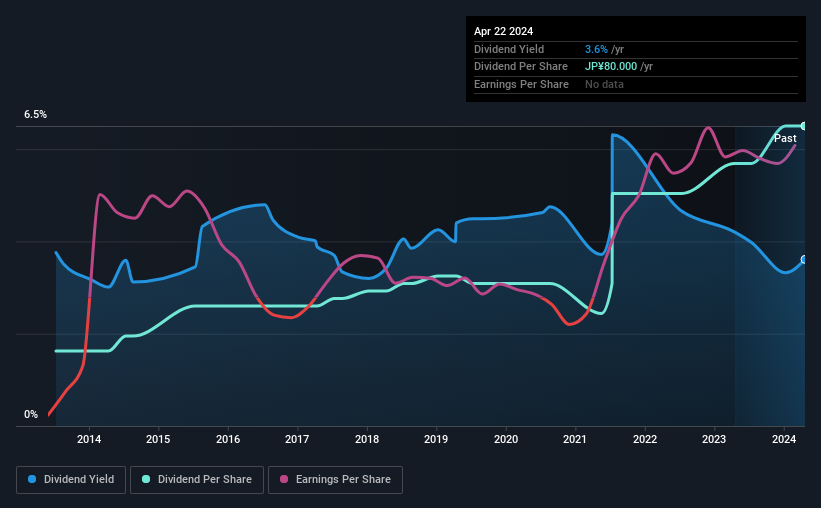Click the blue endpoint marker on Dividend Yield line
The image size is (821, 508).
[804, 260]
